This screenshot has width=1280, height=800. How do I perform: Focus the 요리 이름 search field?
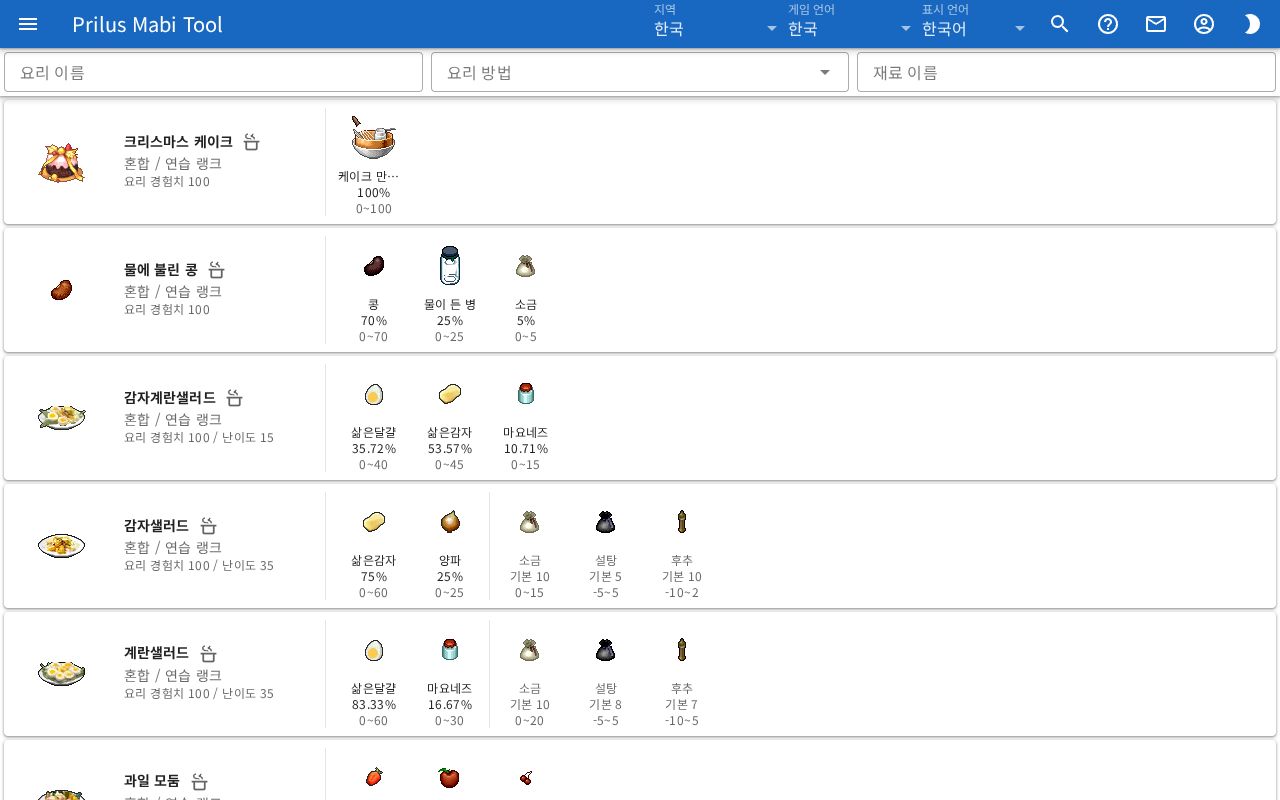point(213,72)
